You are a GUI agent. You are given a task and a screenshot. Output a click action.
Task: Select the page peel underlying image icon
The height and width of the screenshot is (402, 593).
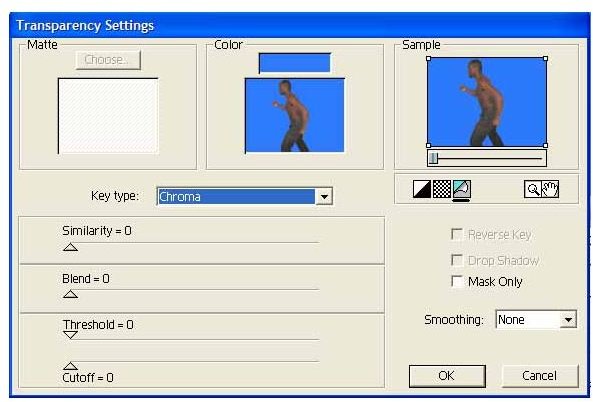point(461,189)
